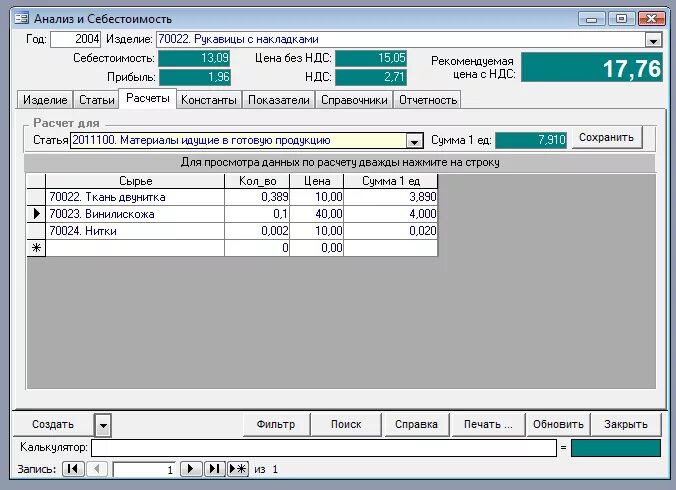This screenshot has height=490, width=676.
Task: Select the row marker of Винилискожа row
Action: pos(36,214)
